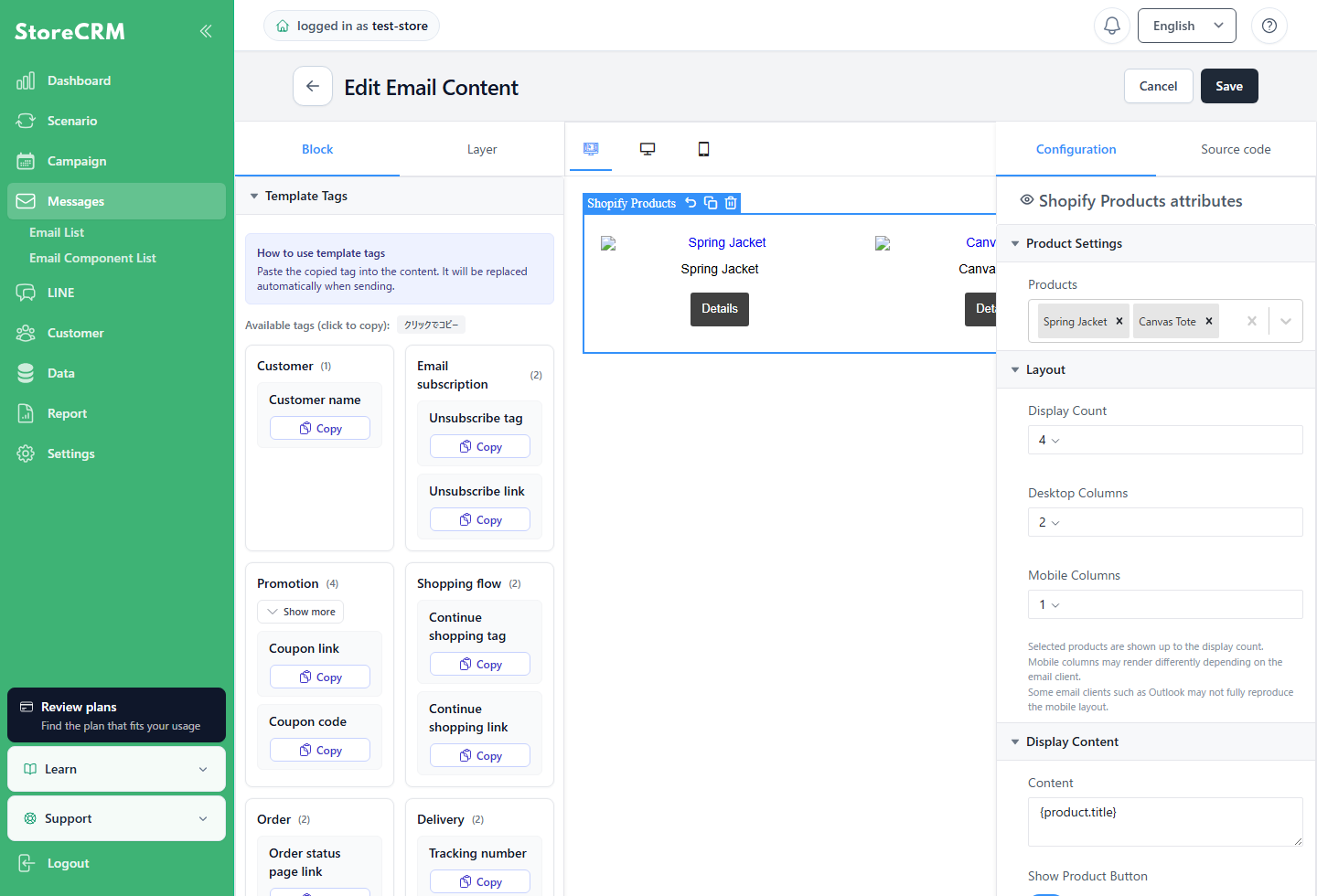Viewport: 1317px width, 896px height.
Task: Go to Dashboard in sidebar
Action: (116, 80)
